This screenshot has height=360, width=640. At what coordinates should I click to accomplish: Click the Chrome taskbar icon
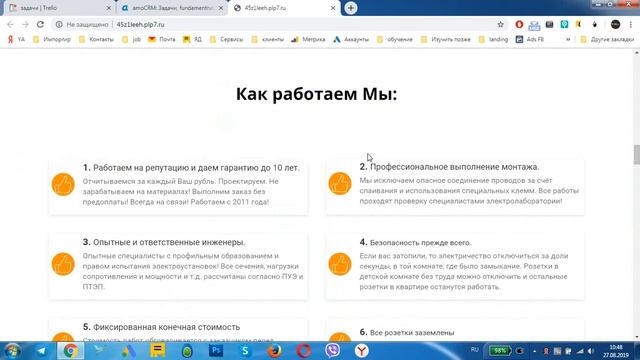coord(70,351)
